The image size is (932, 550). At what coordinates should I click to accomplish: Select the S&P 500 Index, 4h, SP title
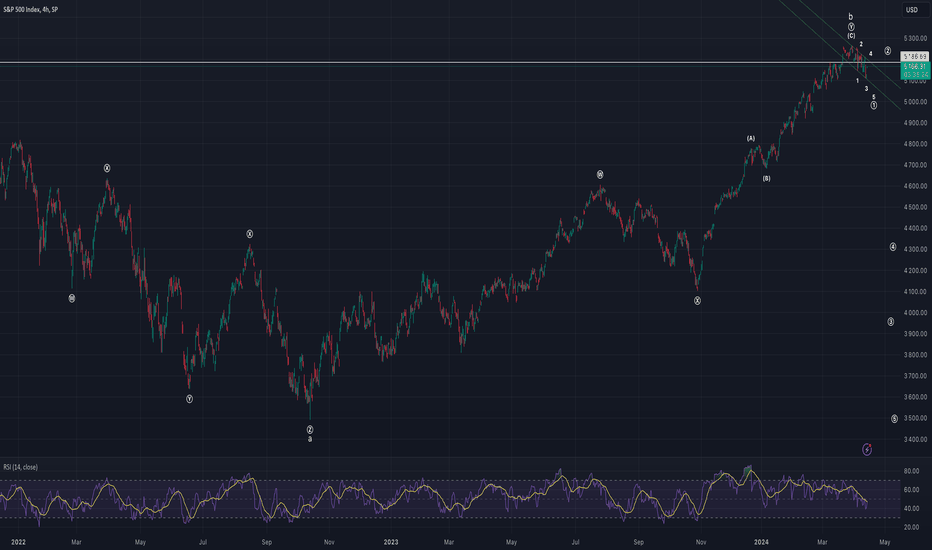coord(31,10)
